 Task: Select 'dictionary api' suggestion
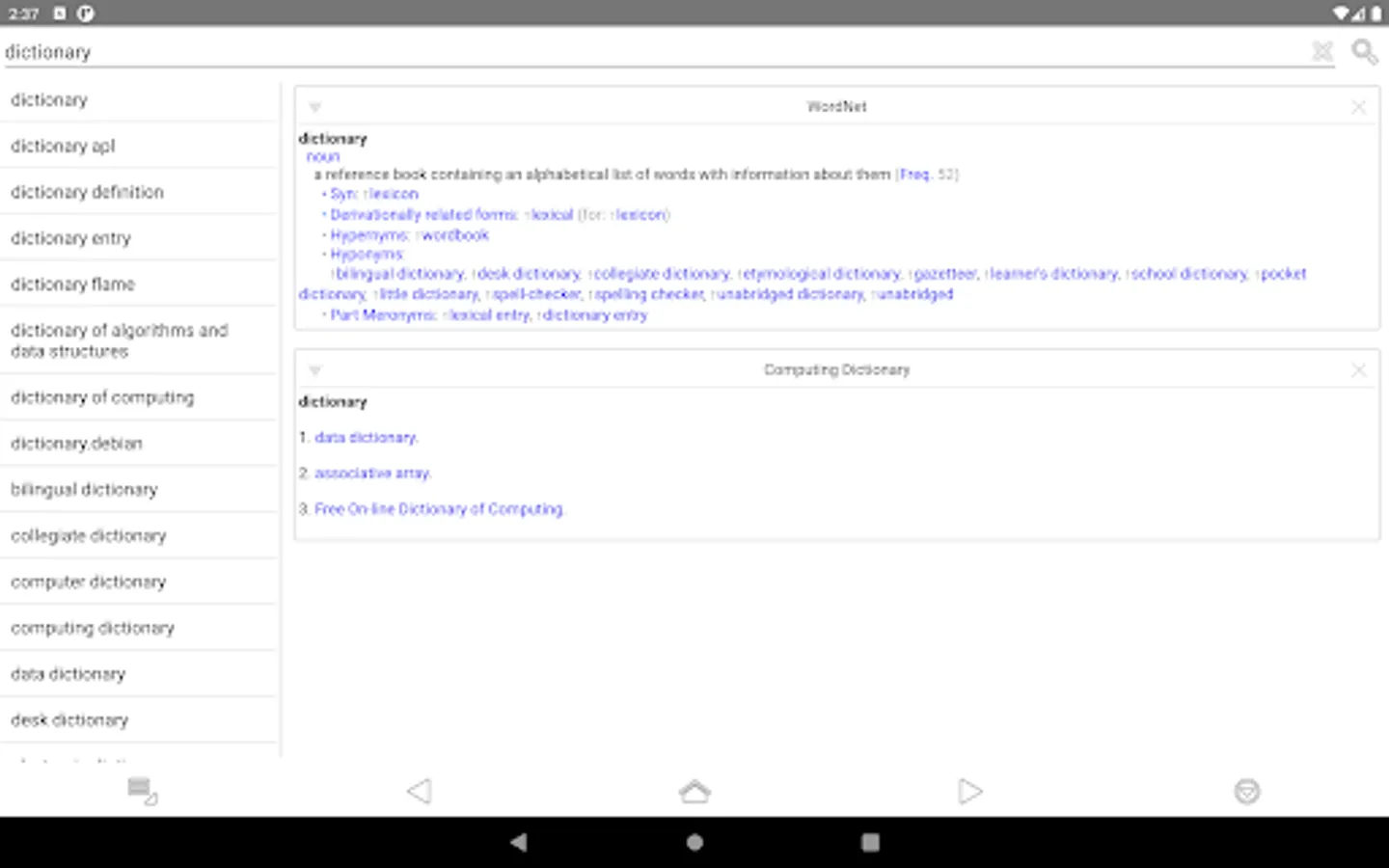(x=139, y=146)
